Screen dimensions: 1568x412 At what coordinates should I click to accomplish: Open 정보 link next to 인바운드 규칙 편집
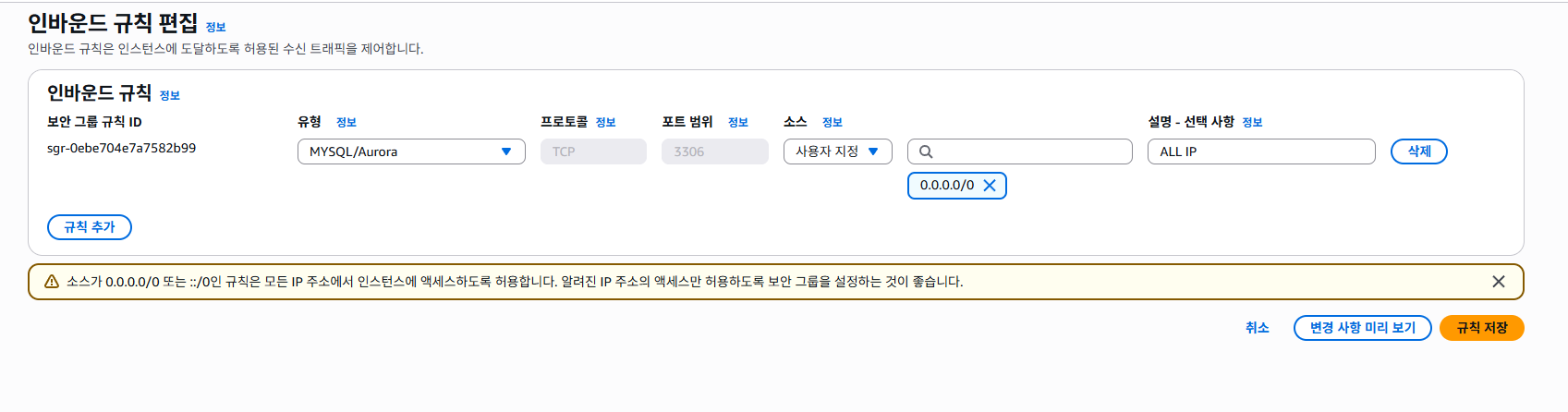(x=215, y=28)
